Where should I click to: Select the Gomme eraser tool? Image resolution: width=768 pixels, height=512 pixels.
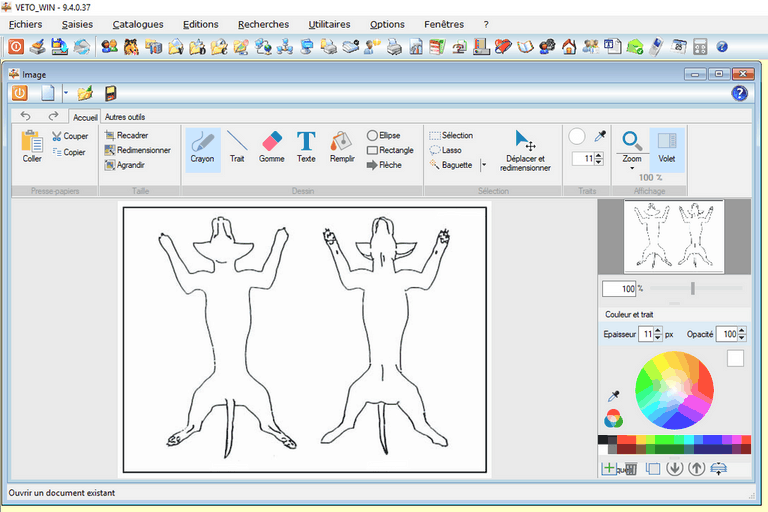tap(271, 148)
